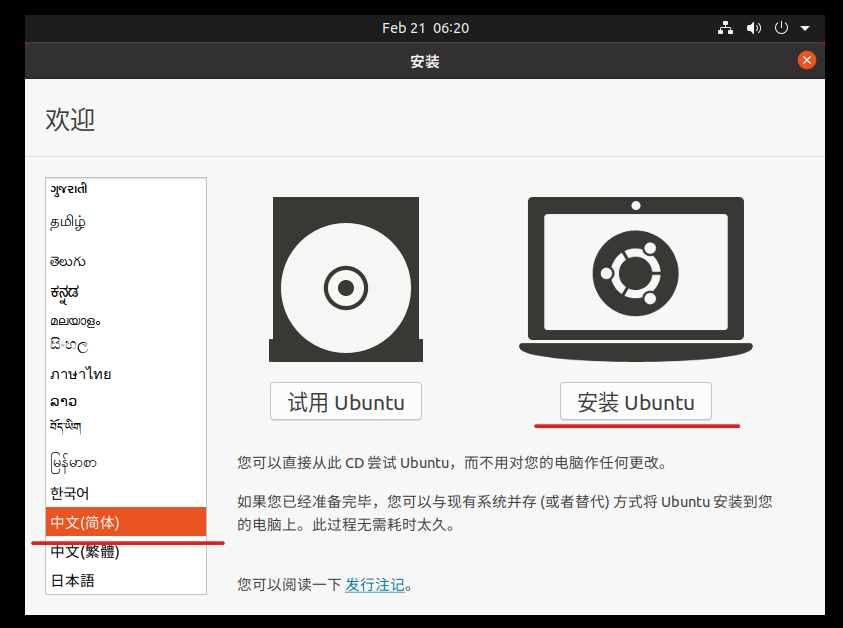Select తెలుగు in language list
This screenshot has width=843, height=628.
[x=126, y=261]
